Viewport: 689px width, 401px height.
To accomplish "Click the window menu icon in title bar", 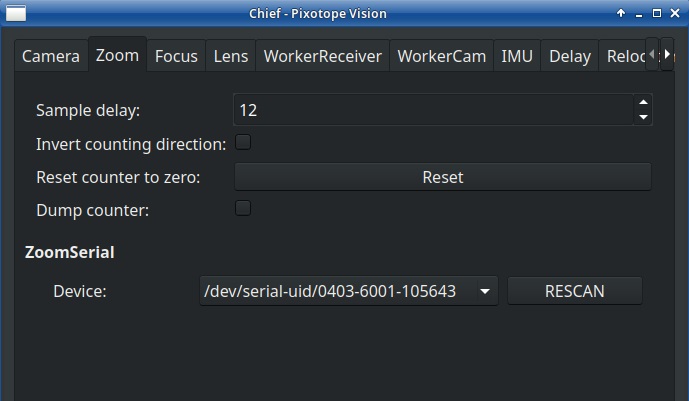I will tap(15, 13).
